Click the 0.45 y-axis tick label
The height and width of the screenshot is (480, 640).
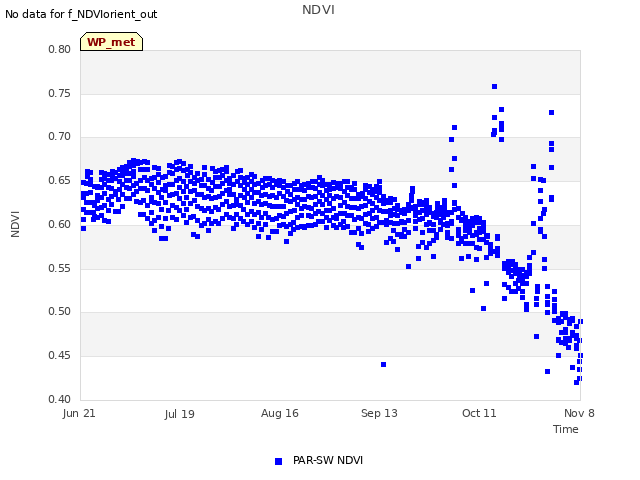(60, 356)
